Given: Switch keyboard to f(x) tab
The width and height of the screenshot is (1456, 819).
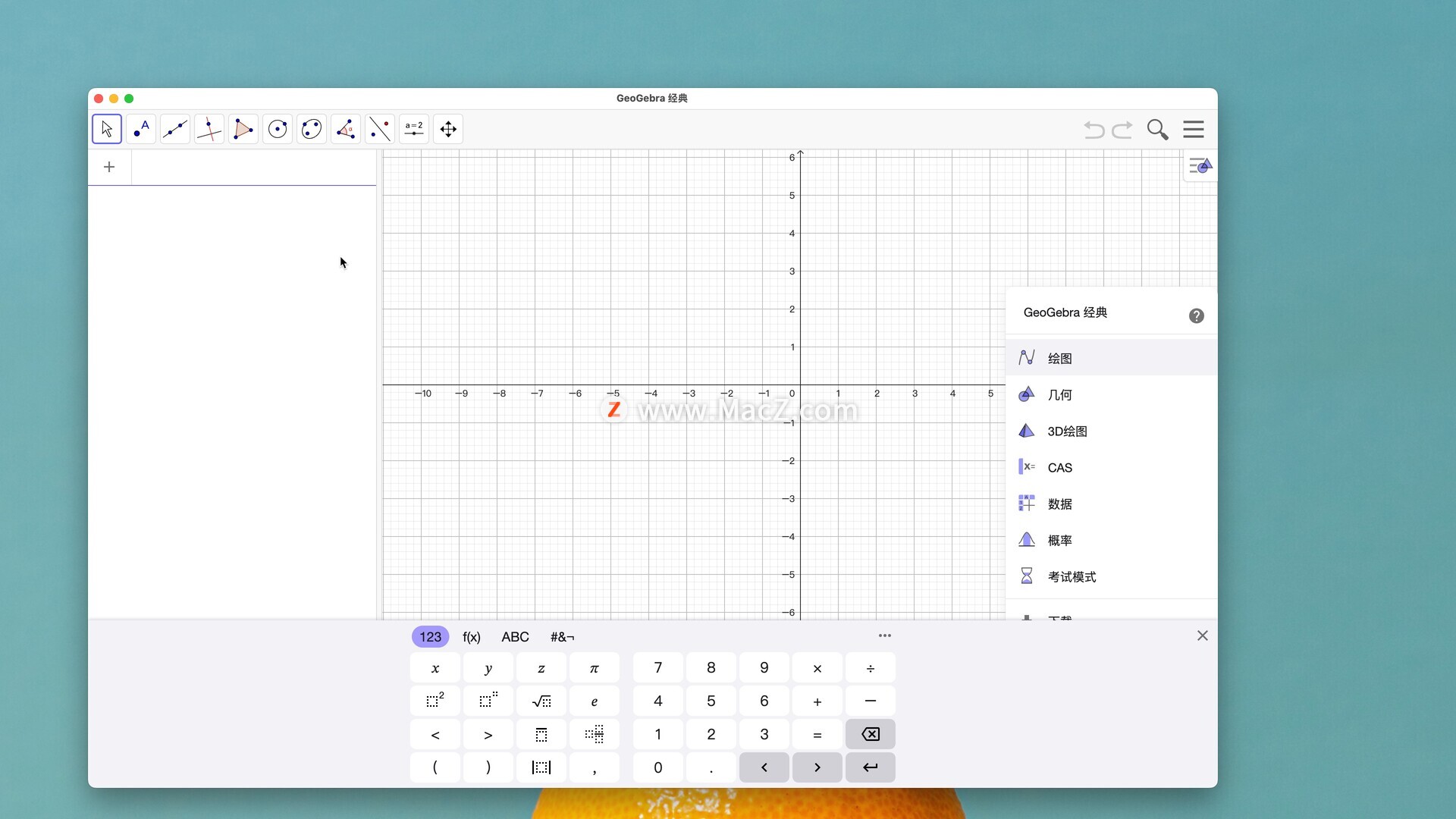Looking at the screenshot, I should pyautogui.click(x=472, y=637).
